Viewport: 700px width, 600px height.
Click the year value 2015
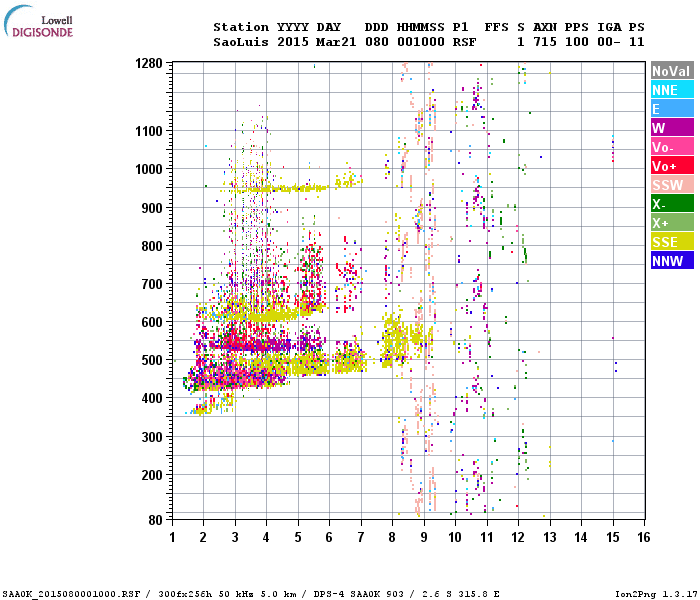(293, 42)
